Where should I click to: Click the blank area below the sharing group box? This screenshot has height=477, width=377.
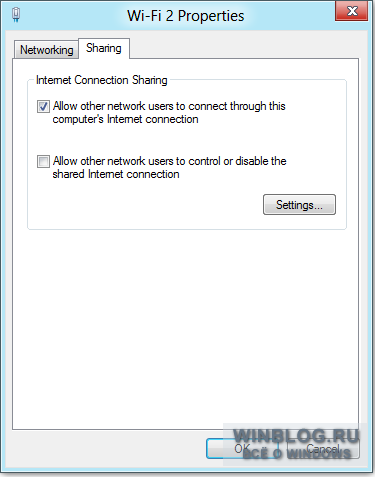(186, 328)
